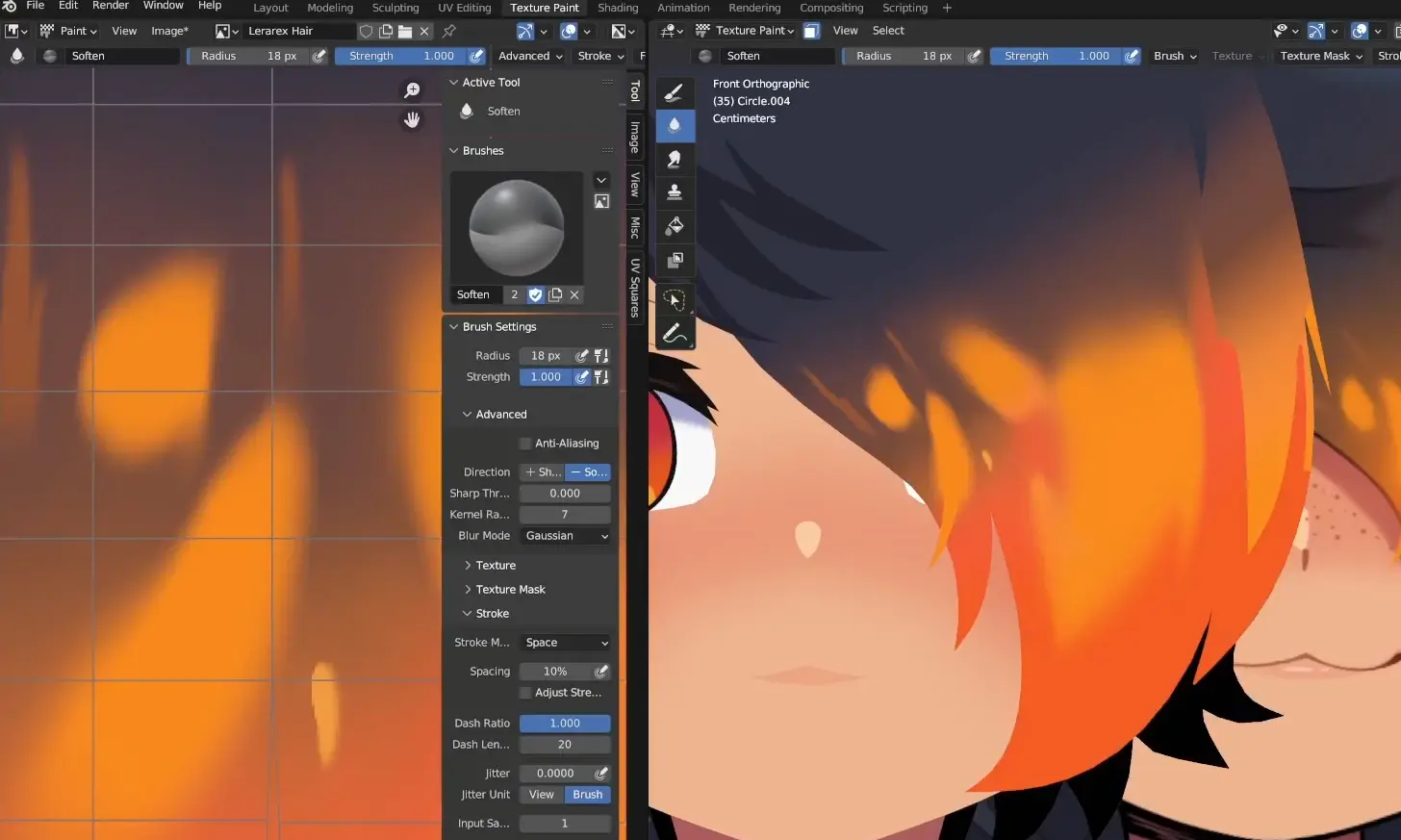Select the Fill bucket tool
Screen dimensions: 1401x840
pyautogui.click(x=675, y=225)
